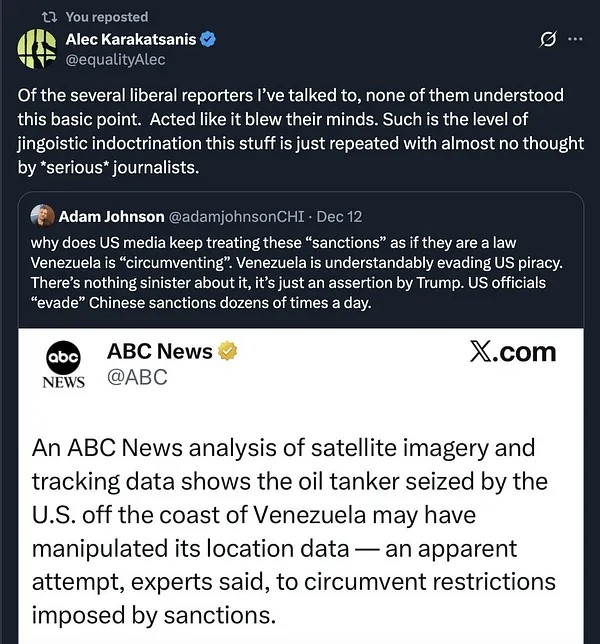This screenshot has height=644, width=600.
Task: Open Alec Karakatsanis's profile avatar
Action: click(x=37, y=49)
